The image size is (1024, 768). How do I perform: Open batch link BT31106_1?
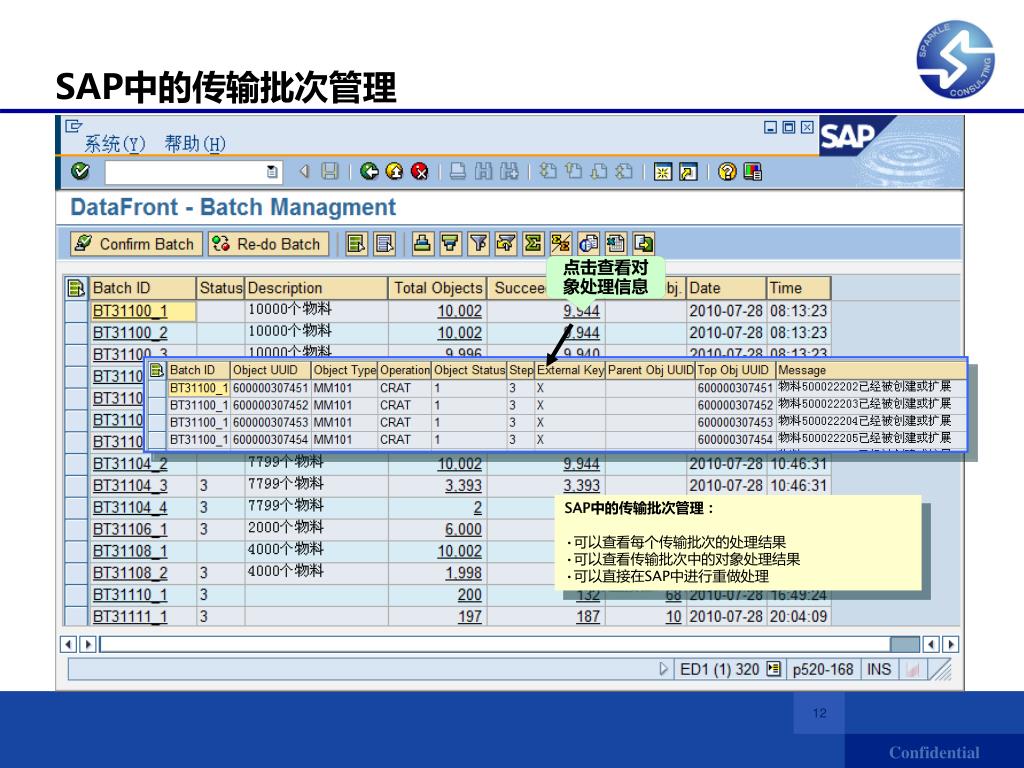tap(130, 530)
